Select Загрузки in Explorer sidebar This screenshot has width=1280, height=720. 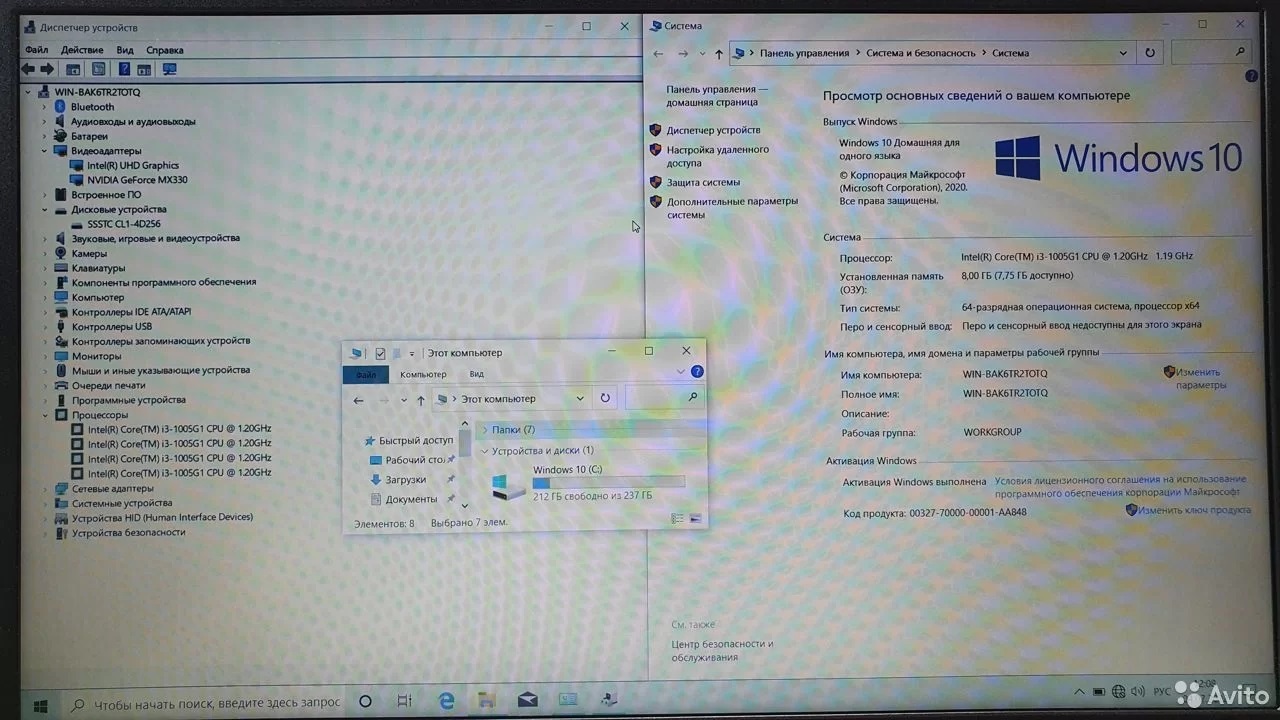coord(406,480)
